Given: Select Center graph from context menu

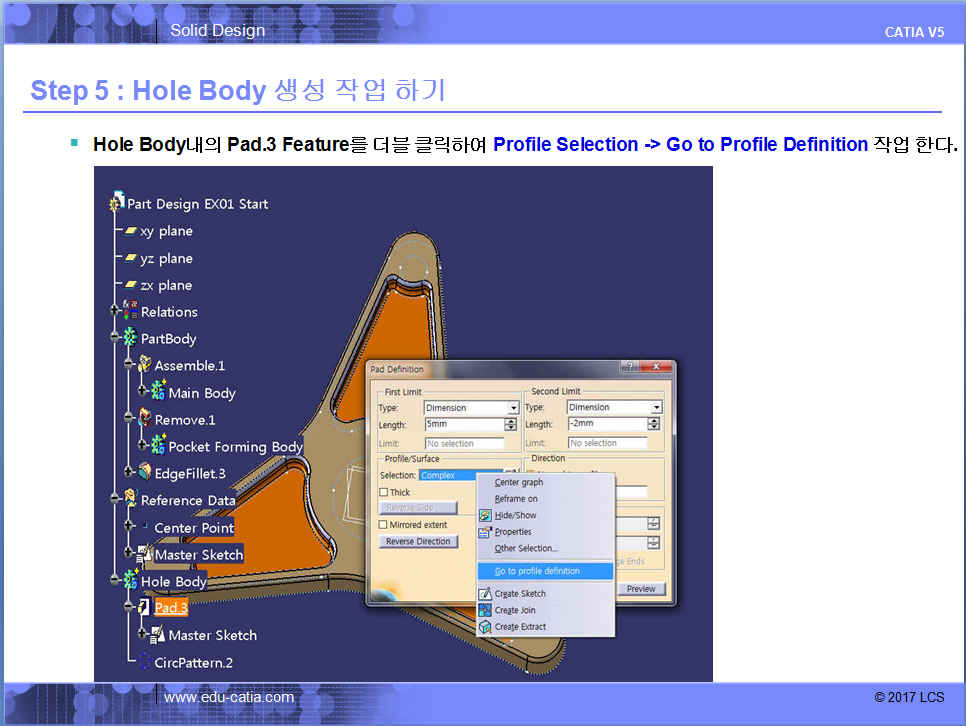Looking at the screenshot, I should (x=519, y=482).
